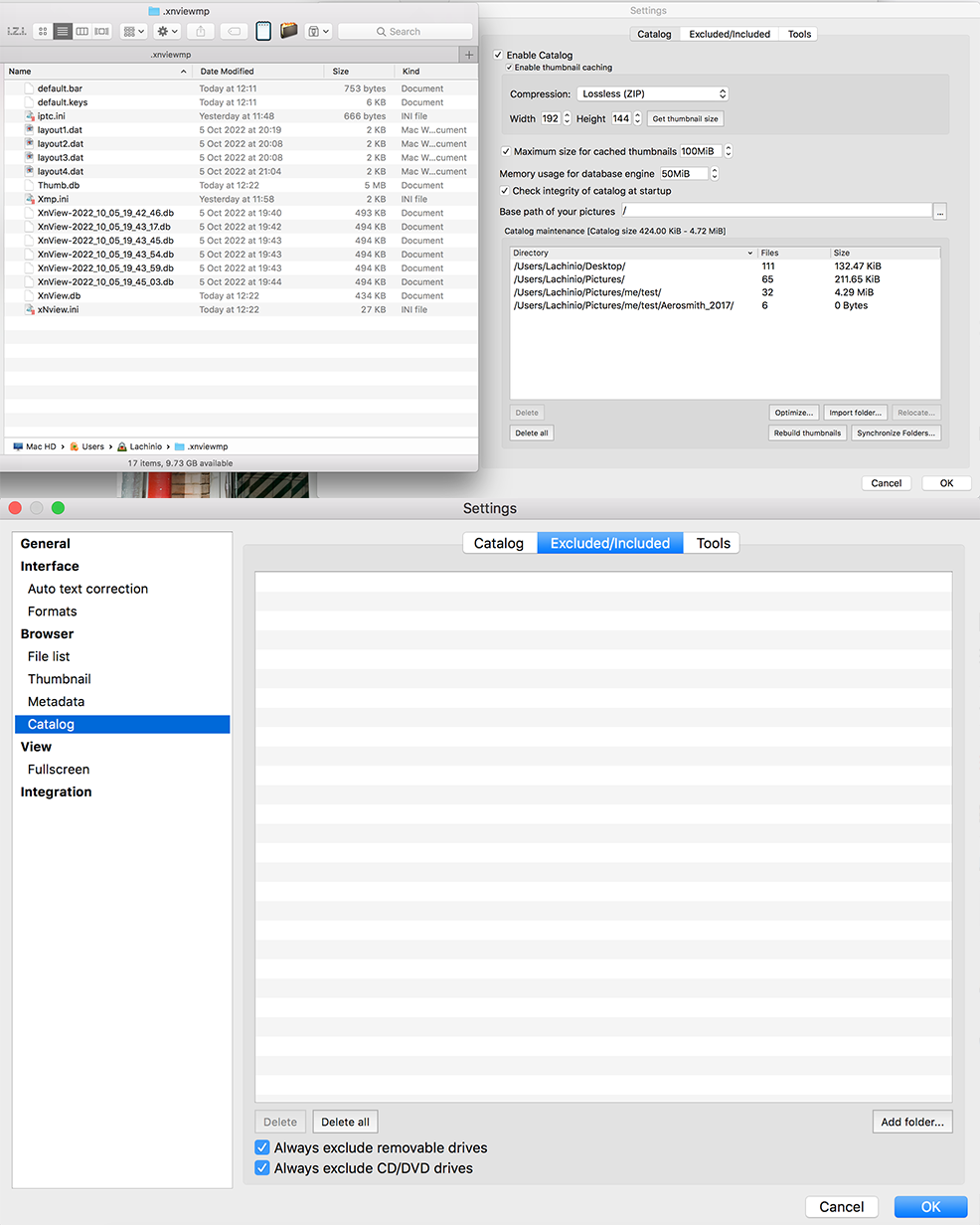Click the Optimize... button
This screenshot has width=980, height=1225.
(x=794, y=413)
